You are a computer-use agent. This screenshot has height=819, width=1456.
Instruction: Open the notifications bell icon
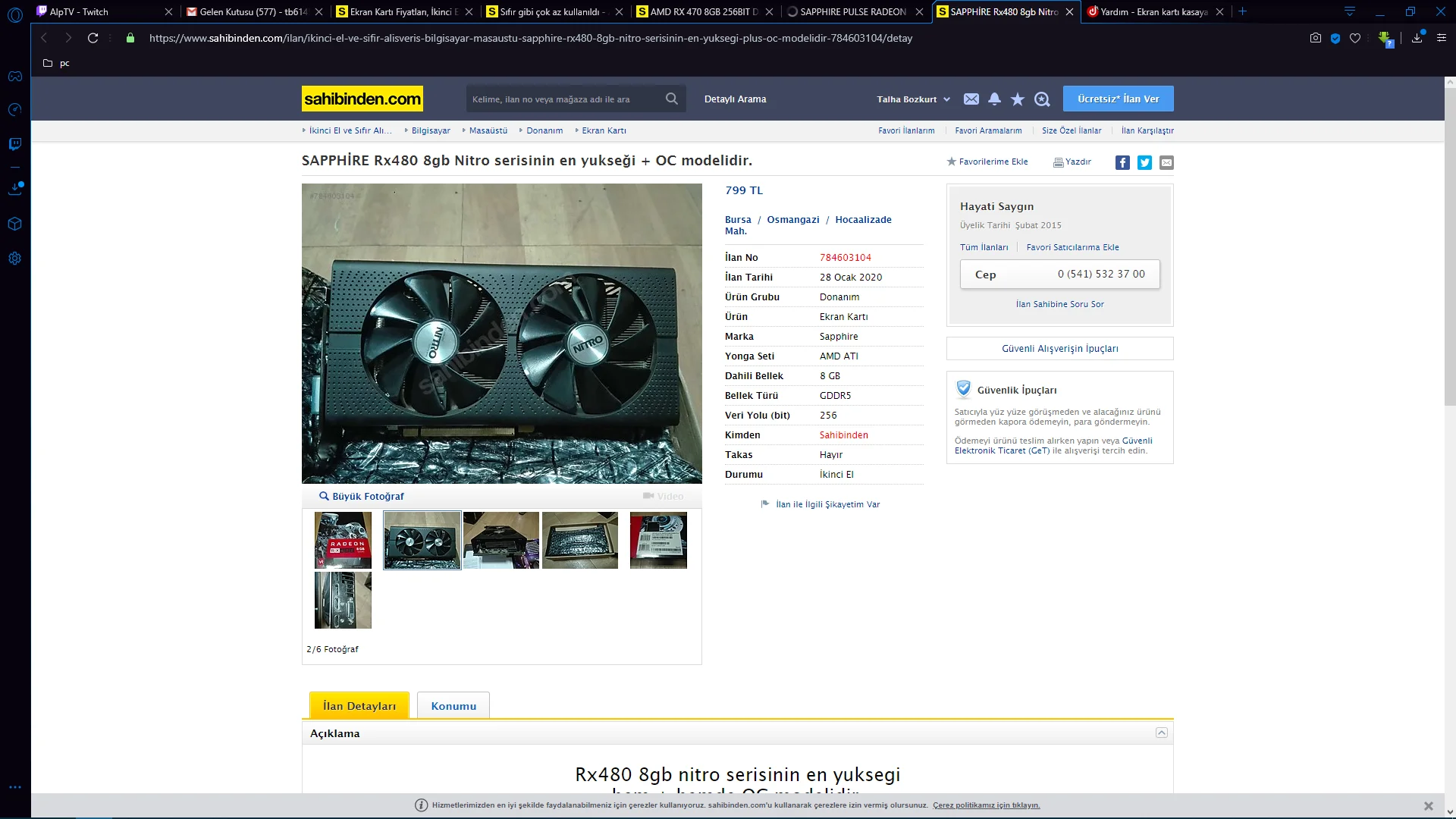click(x=994, y=99)
